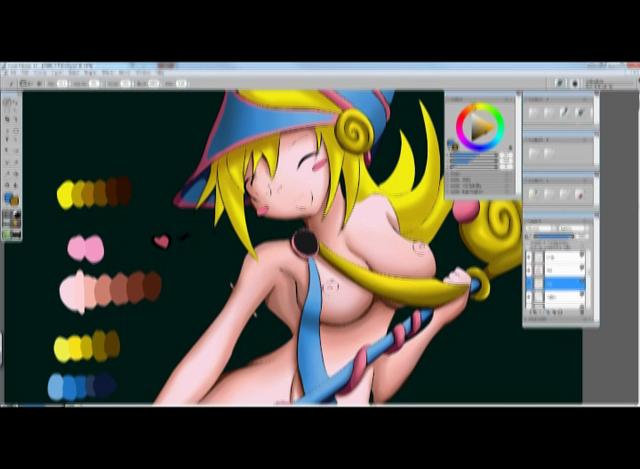Viewport: 640px width, 469px height.
Task: Select the Brush tool in the toolbox
Action: coord(8,102)
